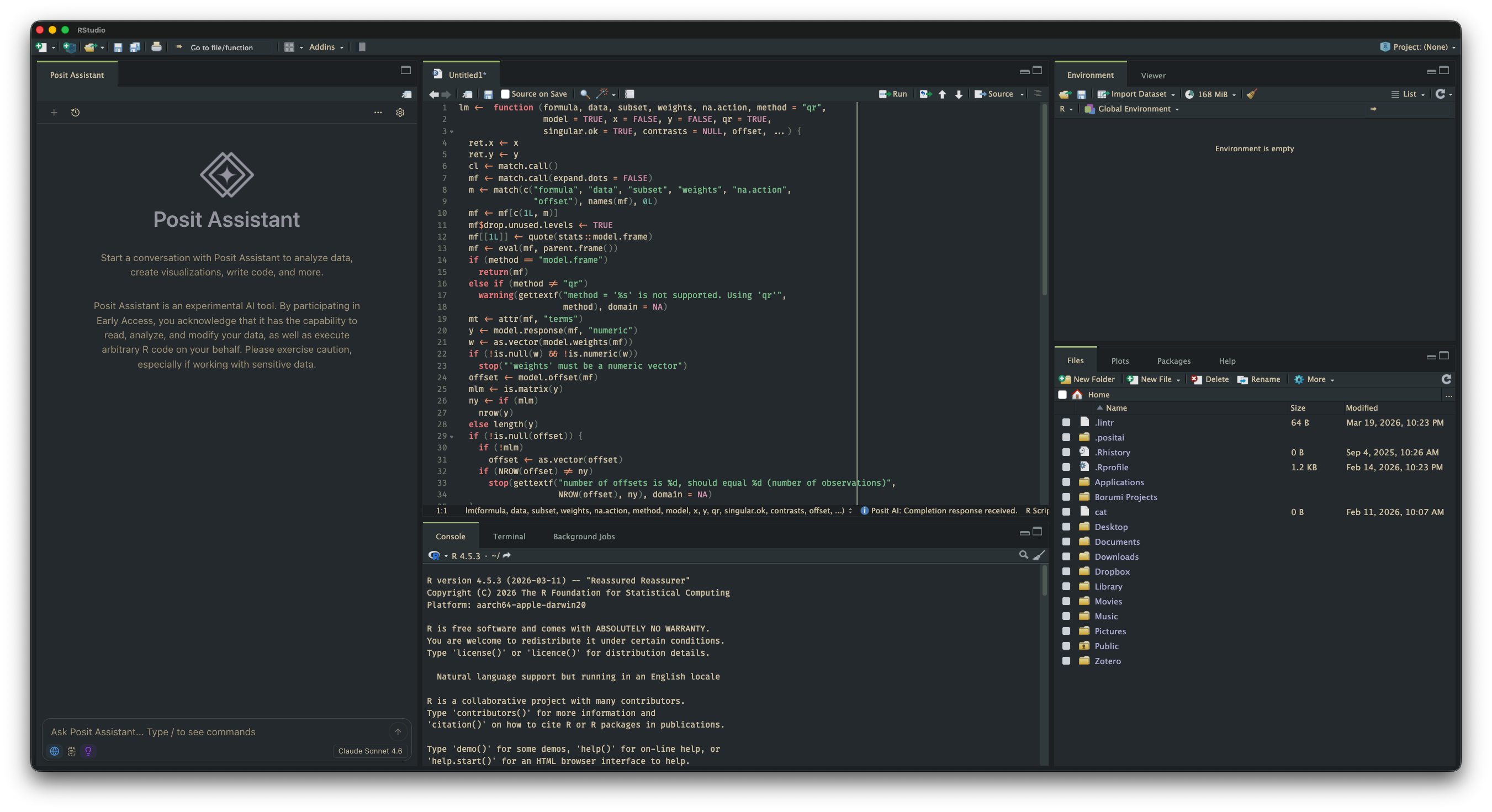Open the More dropdown in Files pane
Viewport: 1492px width, 812px height.
coord(1314,379)
